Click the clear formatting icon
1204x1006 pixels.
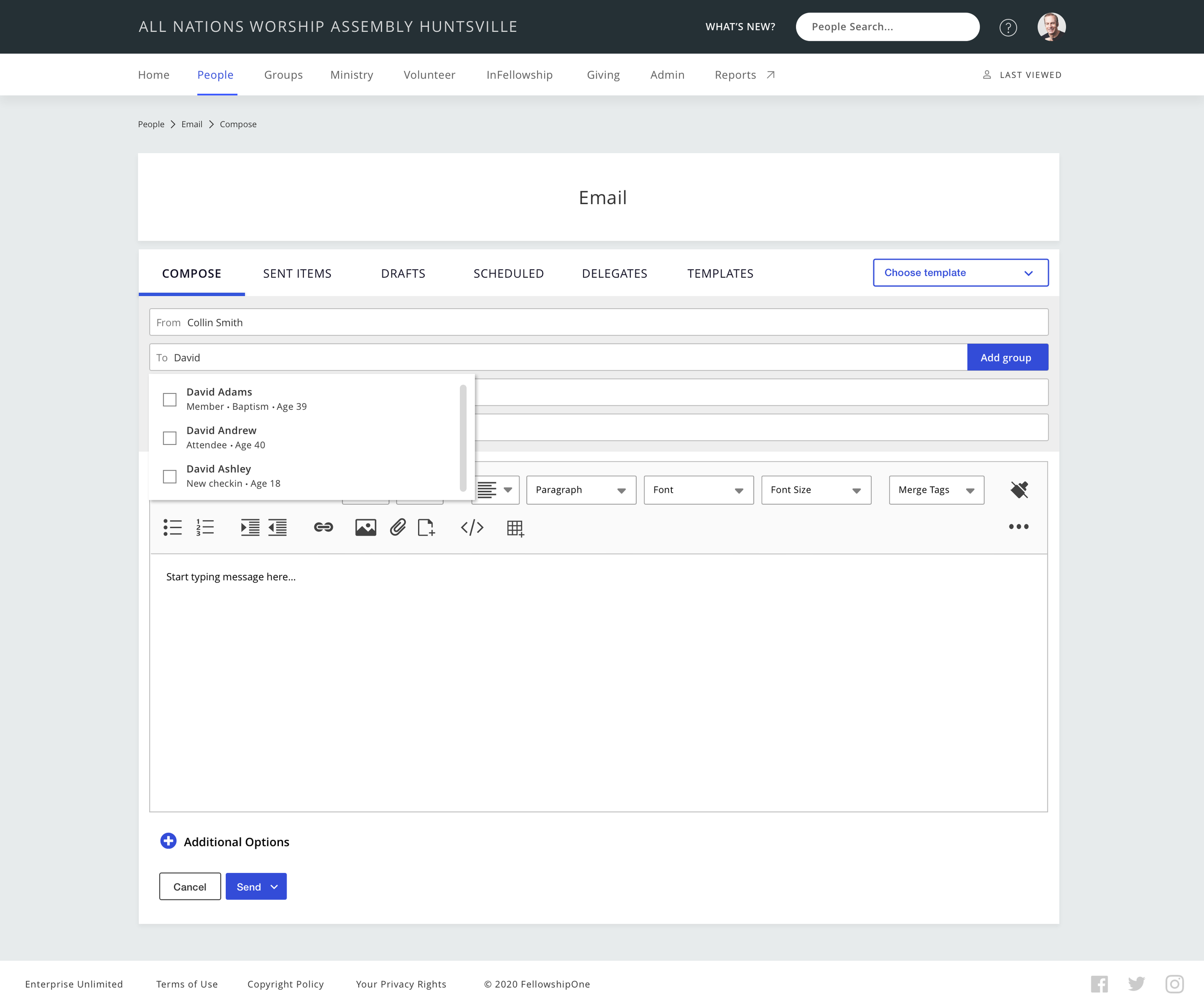coord(1019,490)
